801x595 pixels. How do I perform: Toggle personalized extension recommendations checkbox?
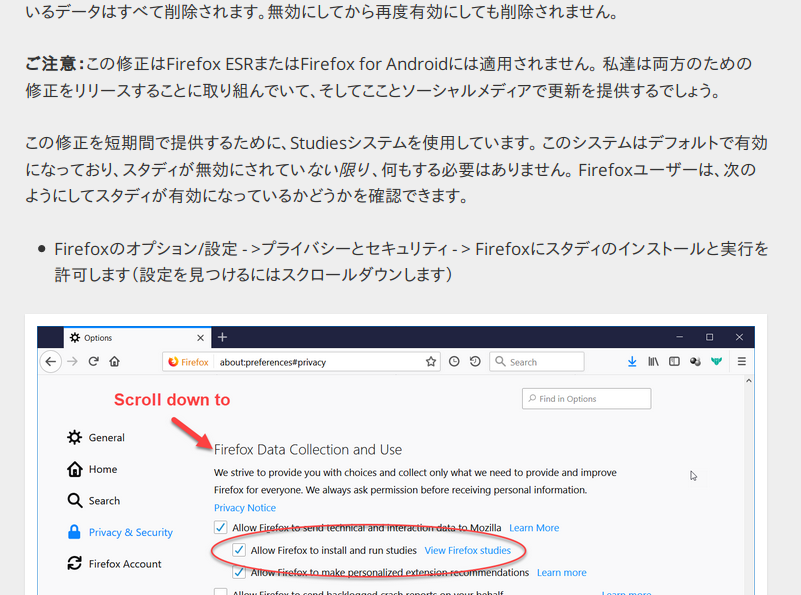click(x=239, y=573)
